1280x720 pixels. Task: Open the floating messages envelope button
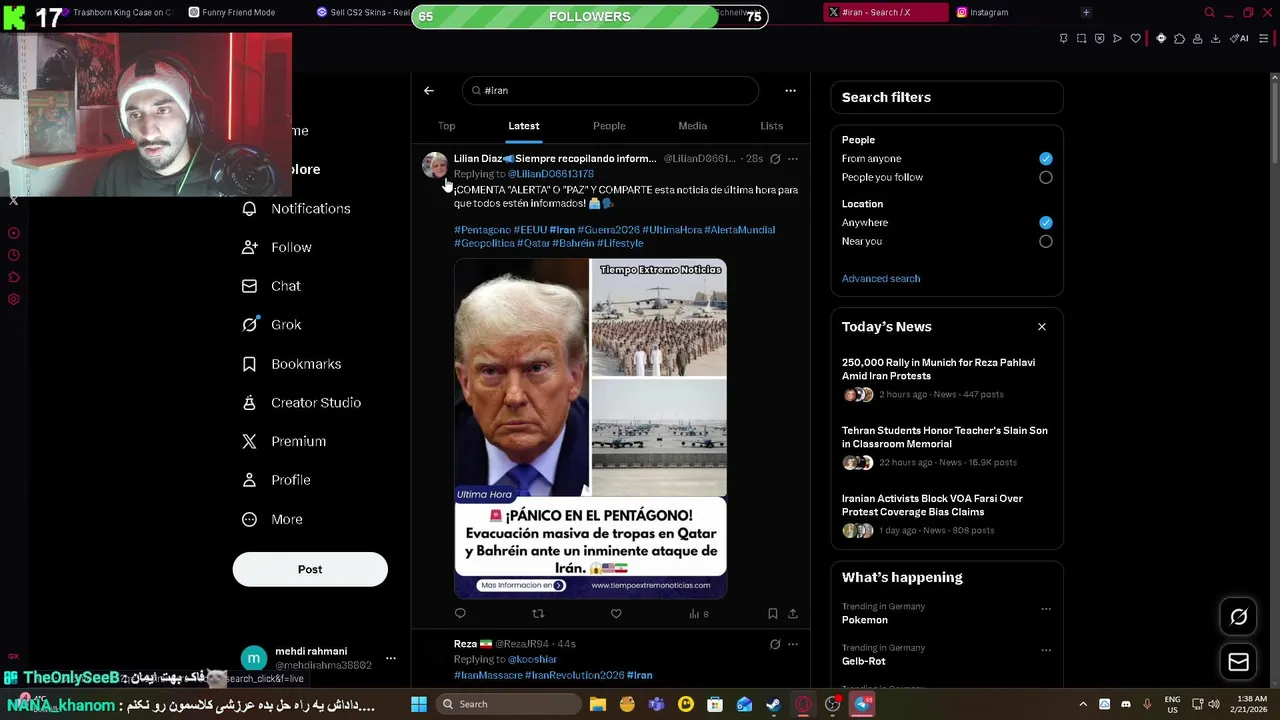click(1238, 662)
